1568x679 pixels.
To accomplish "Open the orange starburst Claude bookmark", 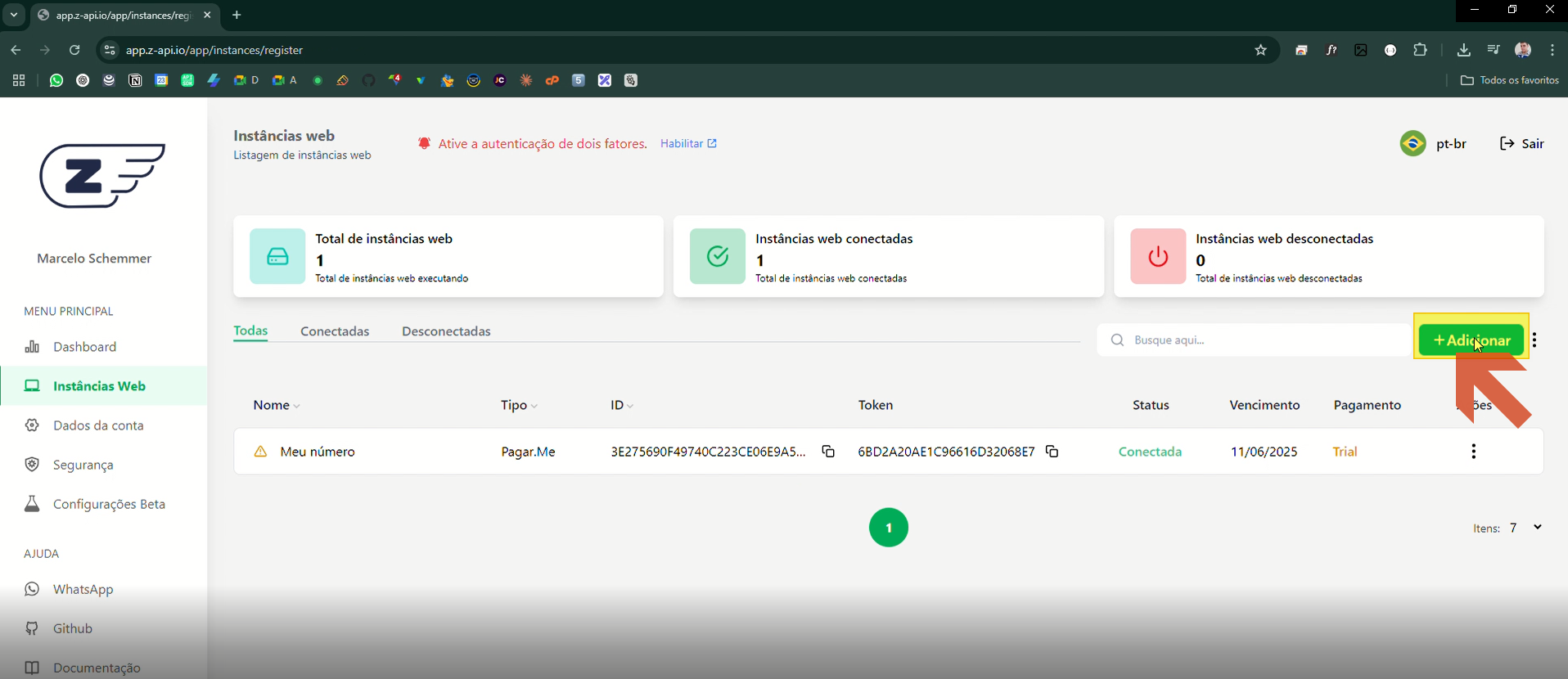I will (526, 80).
